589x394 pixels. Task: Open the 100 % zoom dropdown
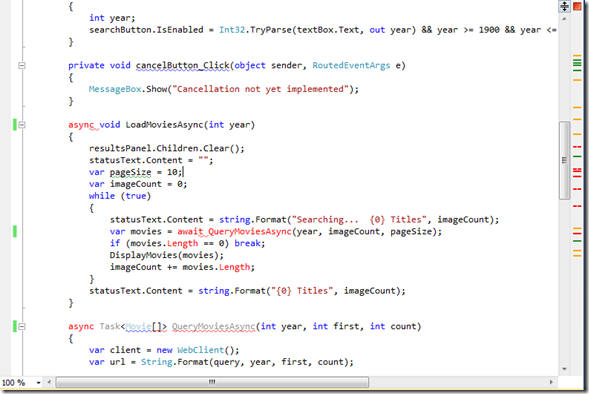(x=38, y=383)
